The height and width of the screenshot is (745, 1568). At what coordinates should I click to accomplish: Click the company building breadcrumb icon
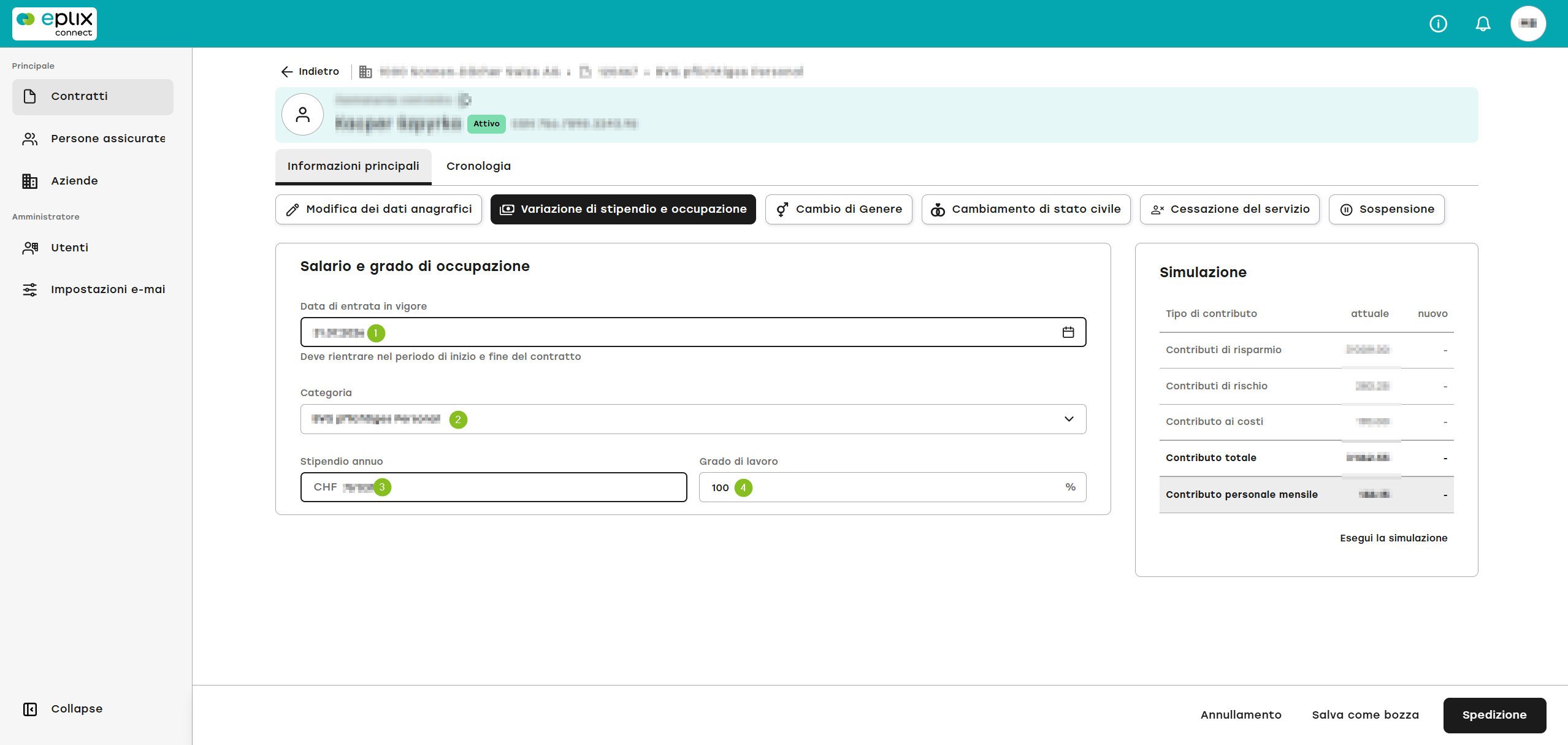365,72
